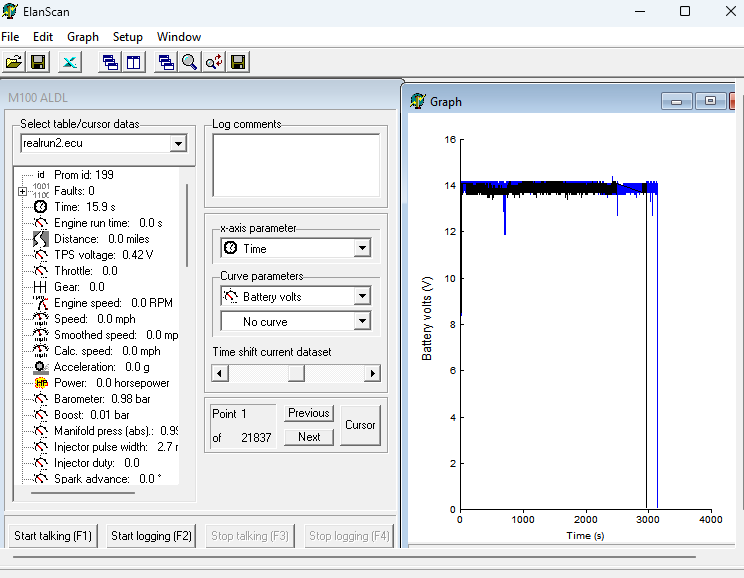Image resolution: width=744 pixels, height=578 pixels.
Task: Click the cascade windows icon beside the tile icon
Action: [110, 62]
